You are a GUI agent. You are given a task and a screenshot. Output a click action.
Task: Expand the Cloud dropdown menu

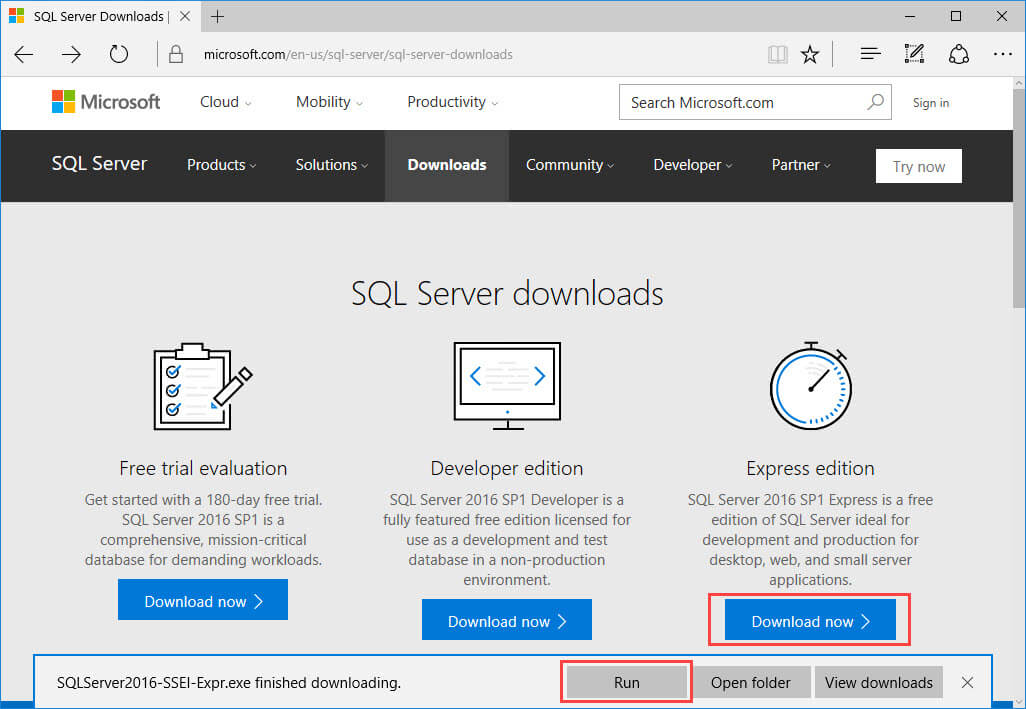(226, 102)
